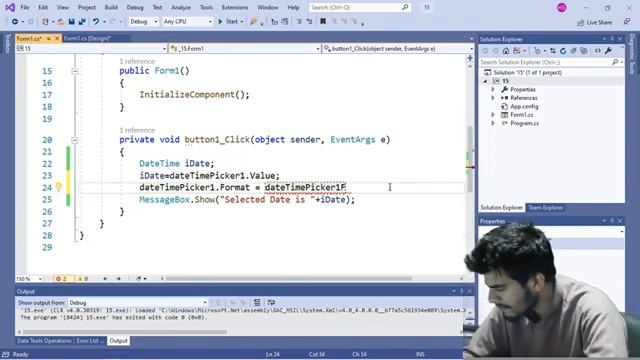This screenshot has height=360, width=640.
Task: Switch to the Form1.cs [Design] tab
Action: (x=87, y=38)
